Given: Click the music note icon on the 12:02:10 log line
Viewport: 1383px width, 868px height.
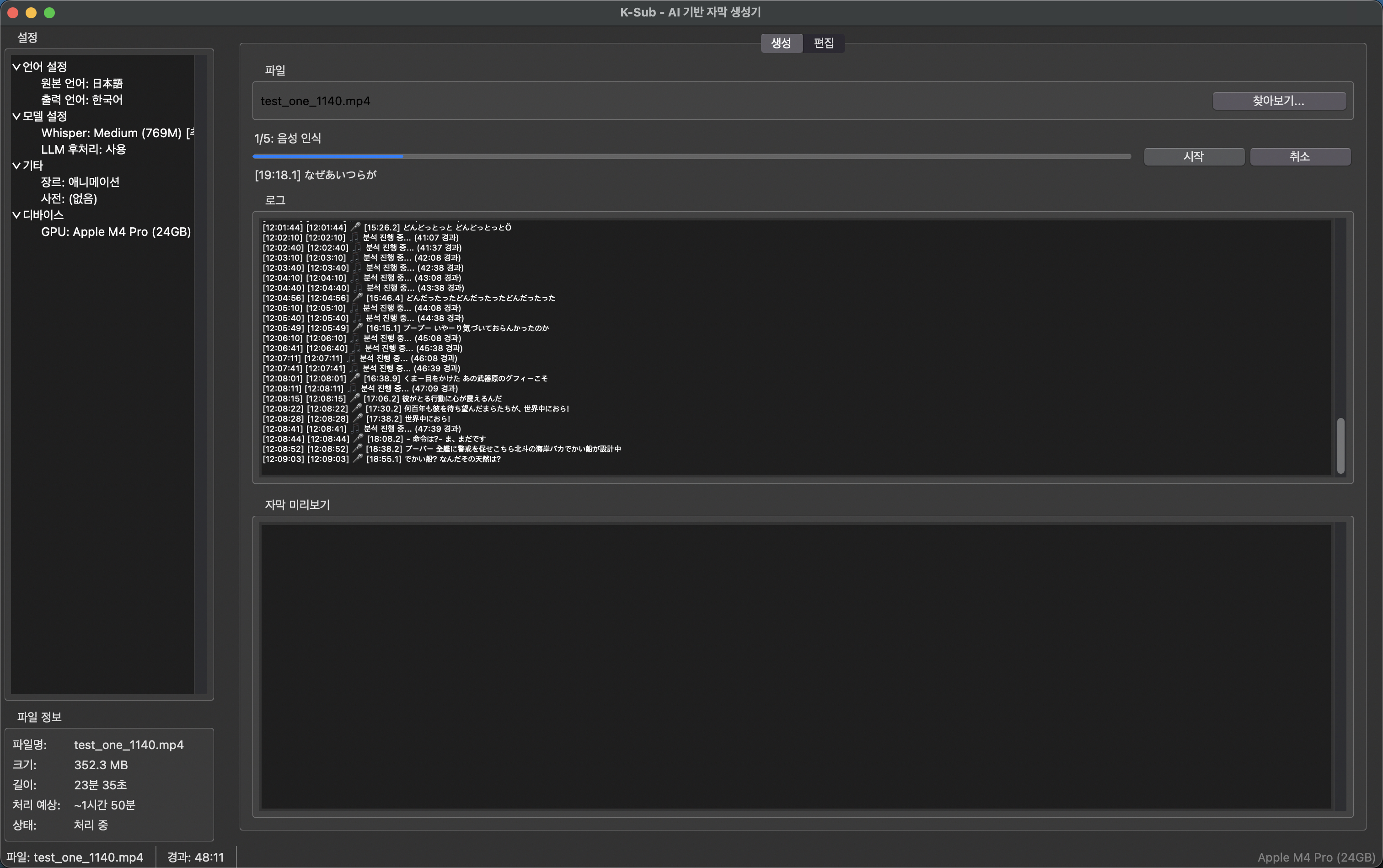Looking at the screenshot, I should point(354,237).
